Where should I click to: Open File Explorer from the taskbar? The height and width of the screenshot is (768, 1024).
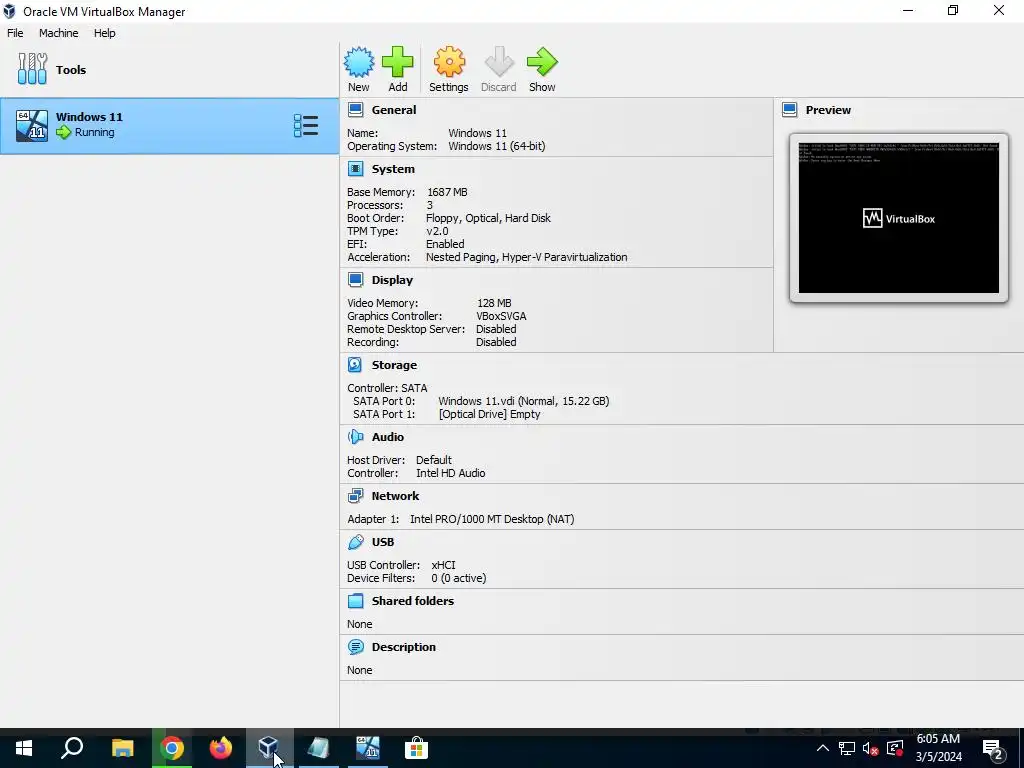pyautogui.click(x=122, y=748)
